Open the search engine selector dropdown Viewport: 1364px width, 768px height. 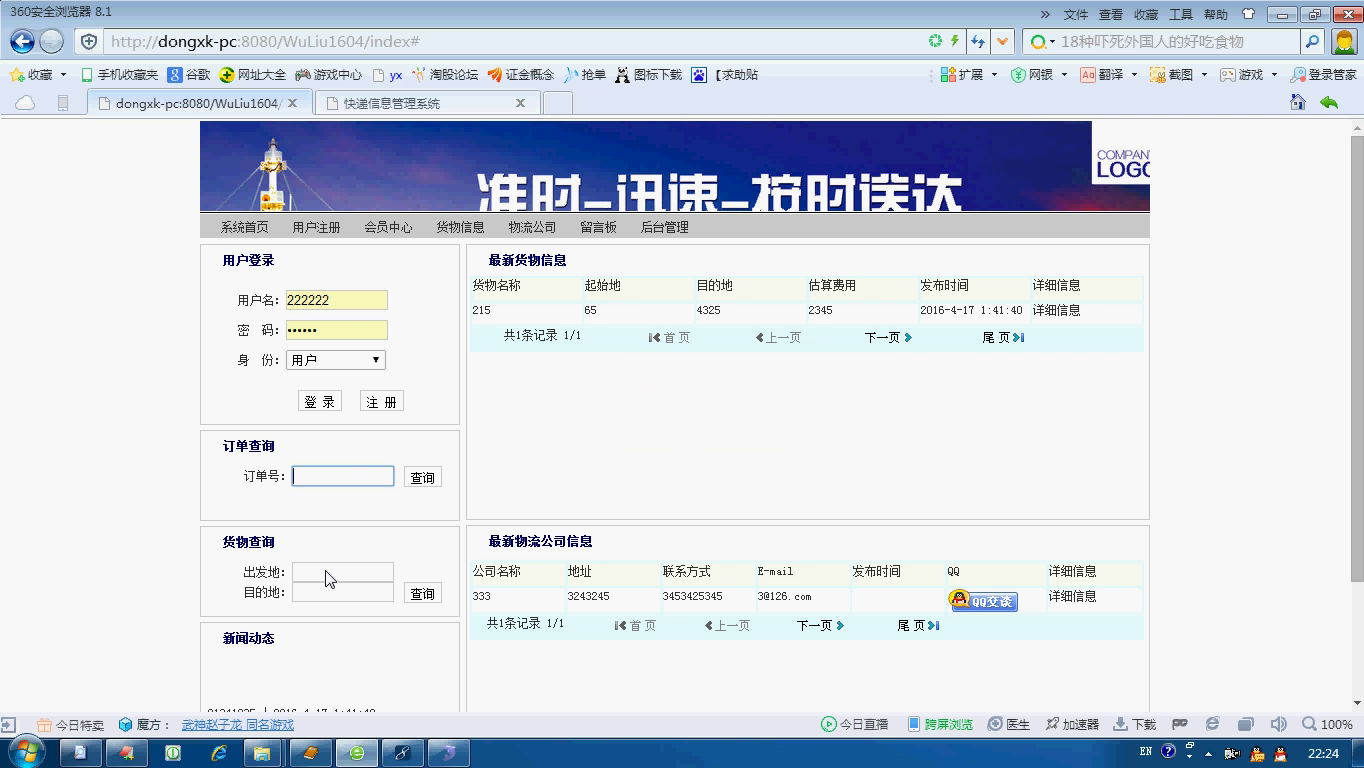pos(1043,42)
